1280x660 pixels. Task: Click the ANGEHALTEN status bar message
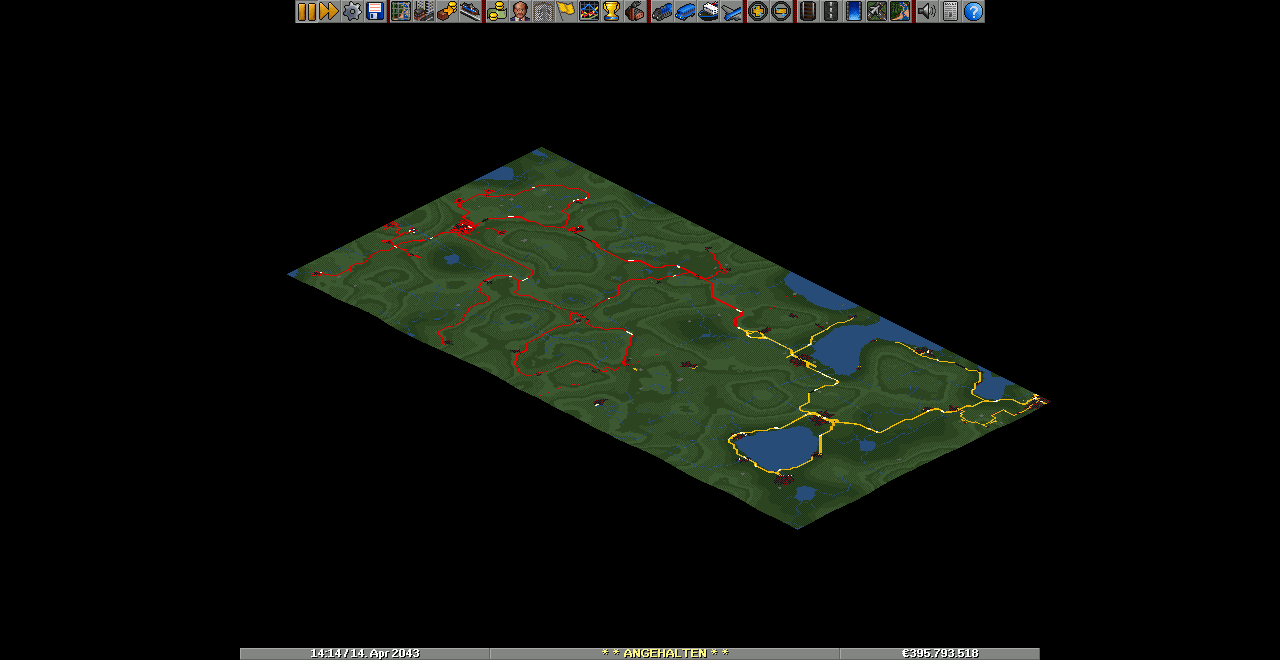click(x=664, y=653)
